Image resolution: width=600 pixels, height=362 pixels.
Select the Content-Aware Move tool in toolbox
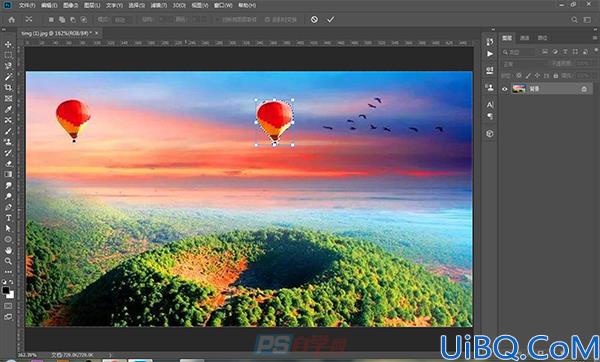(x=8, y=120)
